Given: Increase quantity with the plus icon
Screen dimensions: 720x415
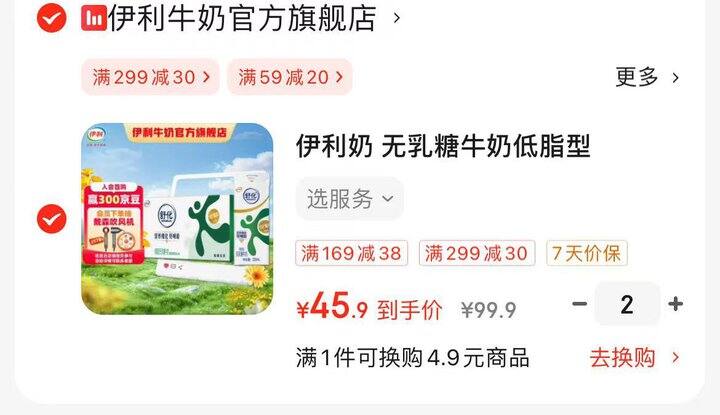Looking at the screenshot, I should tap(675, 303).
